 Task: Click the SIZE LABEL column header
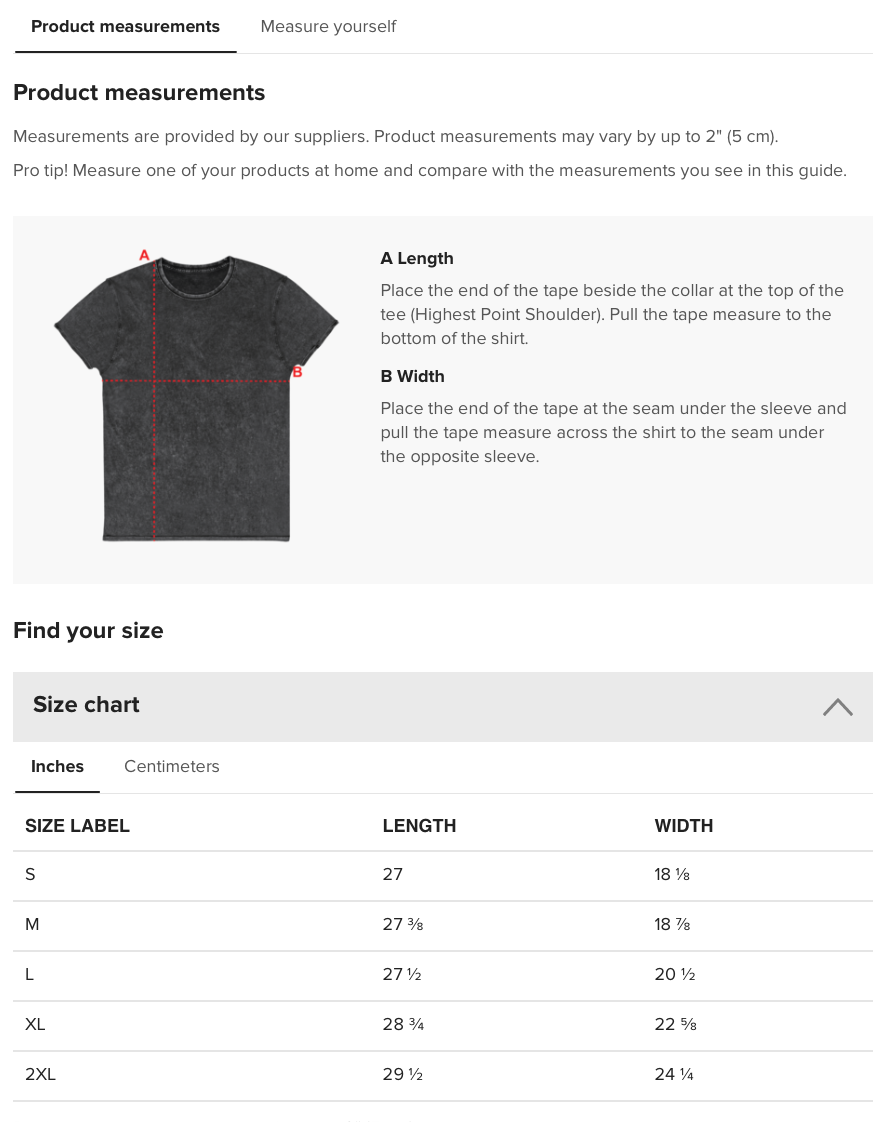coord(77,826)
